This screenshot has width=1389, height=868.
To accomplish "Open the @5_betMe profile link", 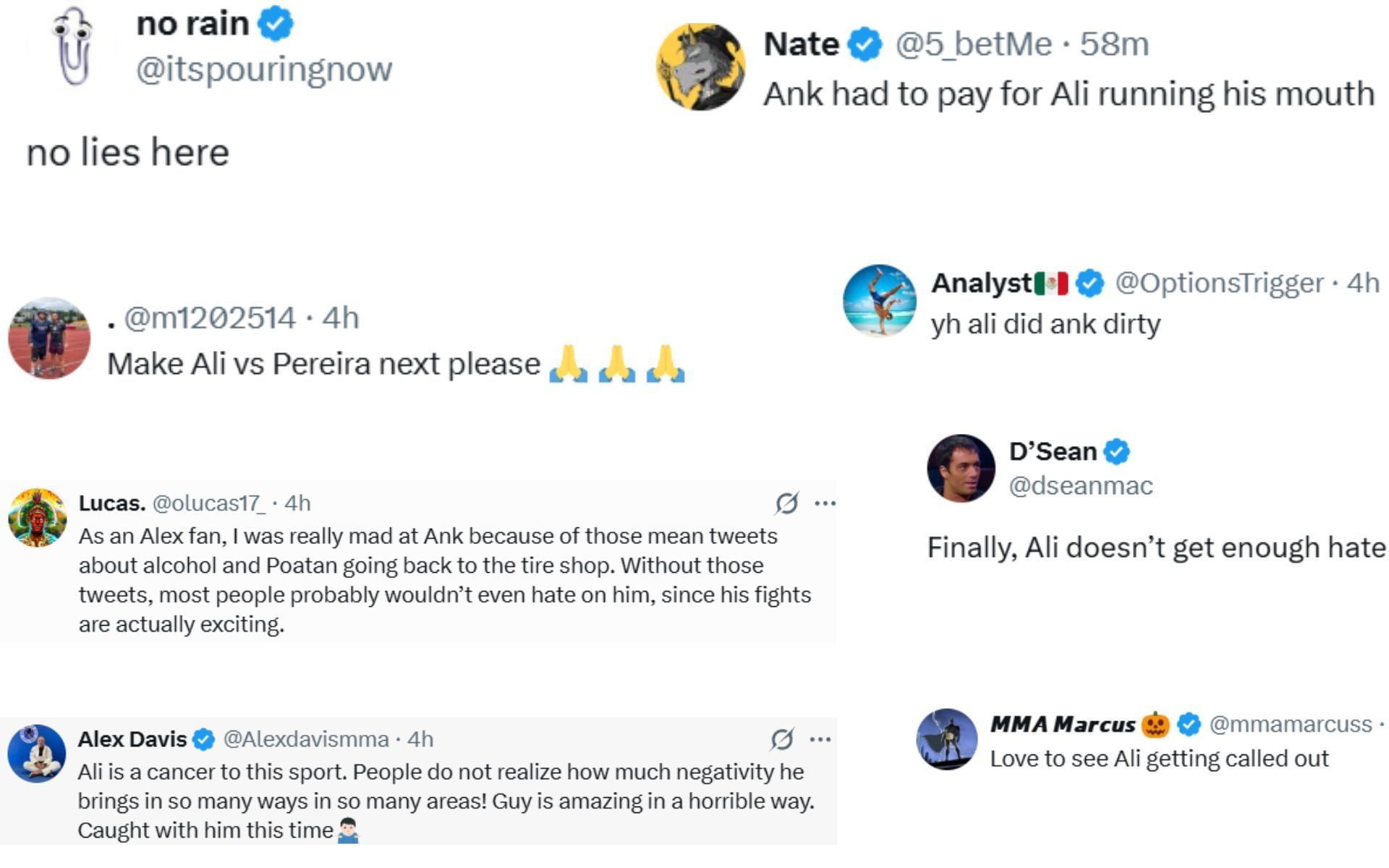I will tap(973, 44).
